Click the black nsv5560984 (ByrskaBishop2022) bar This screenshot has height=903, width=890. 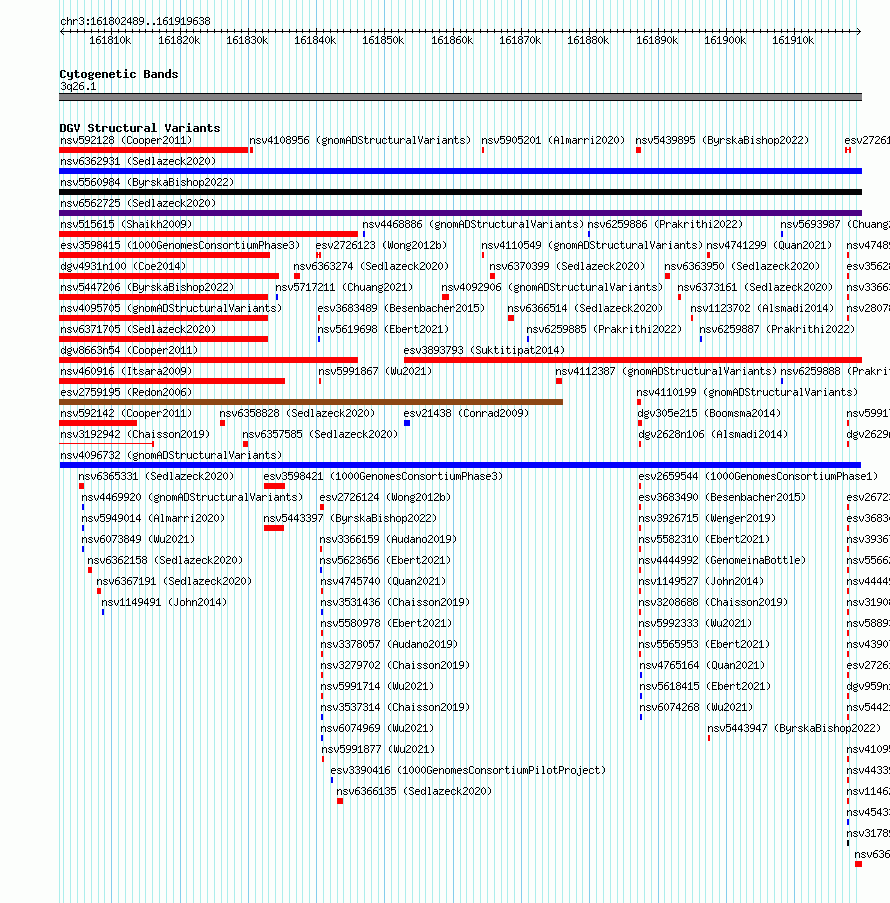point(460,192)
